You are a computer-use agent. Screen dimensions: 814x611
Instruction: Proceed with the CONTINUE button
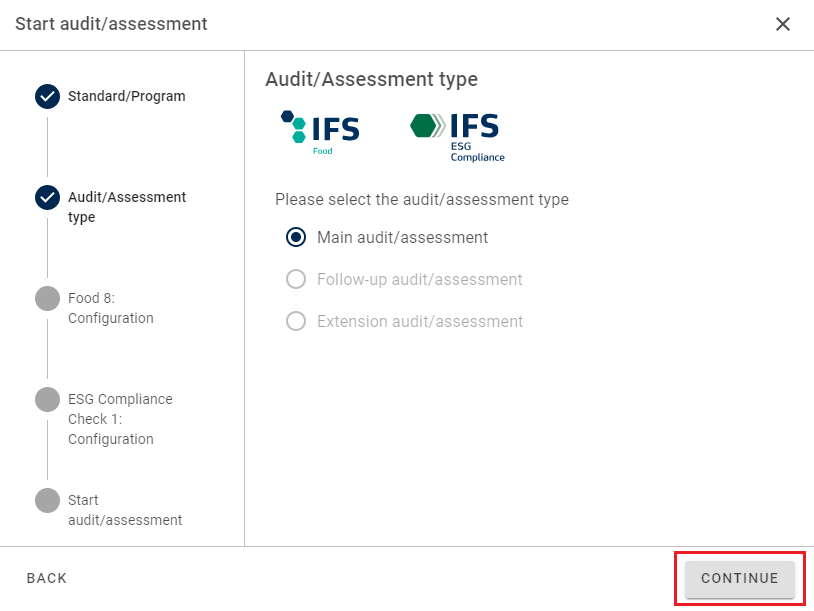[740, 578]
